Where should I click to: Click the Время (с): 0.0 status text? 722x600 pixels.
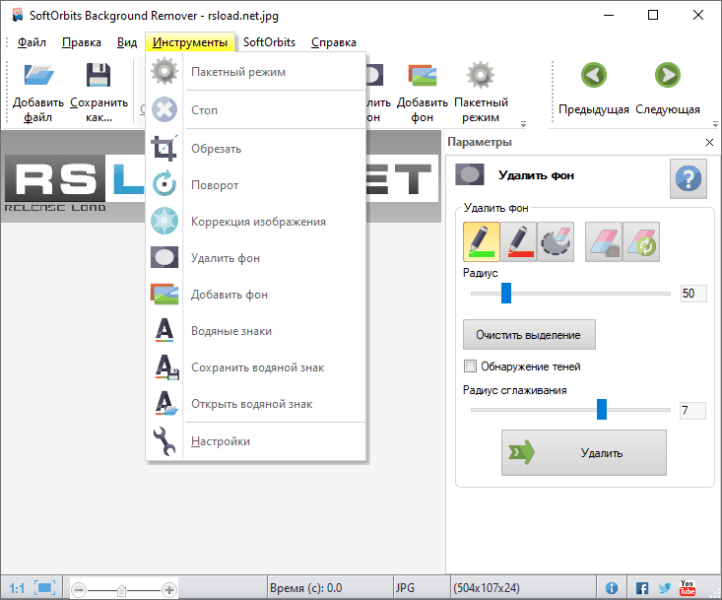click(306, 588)
